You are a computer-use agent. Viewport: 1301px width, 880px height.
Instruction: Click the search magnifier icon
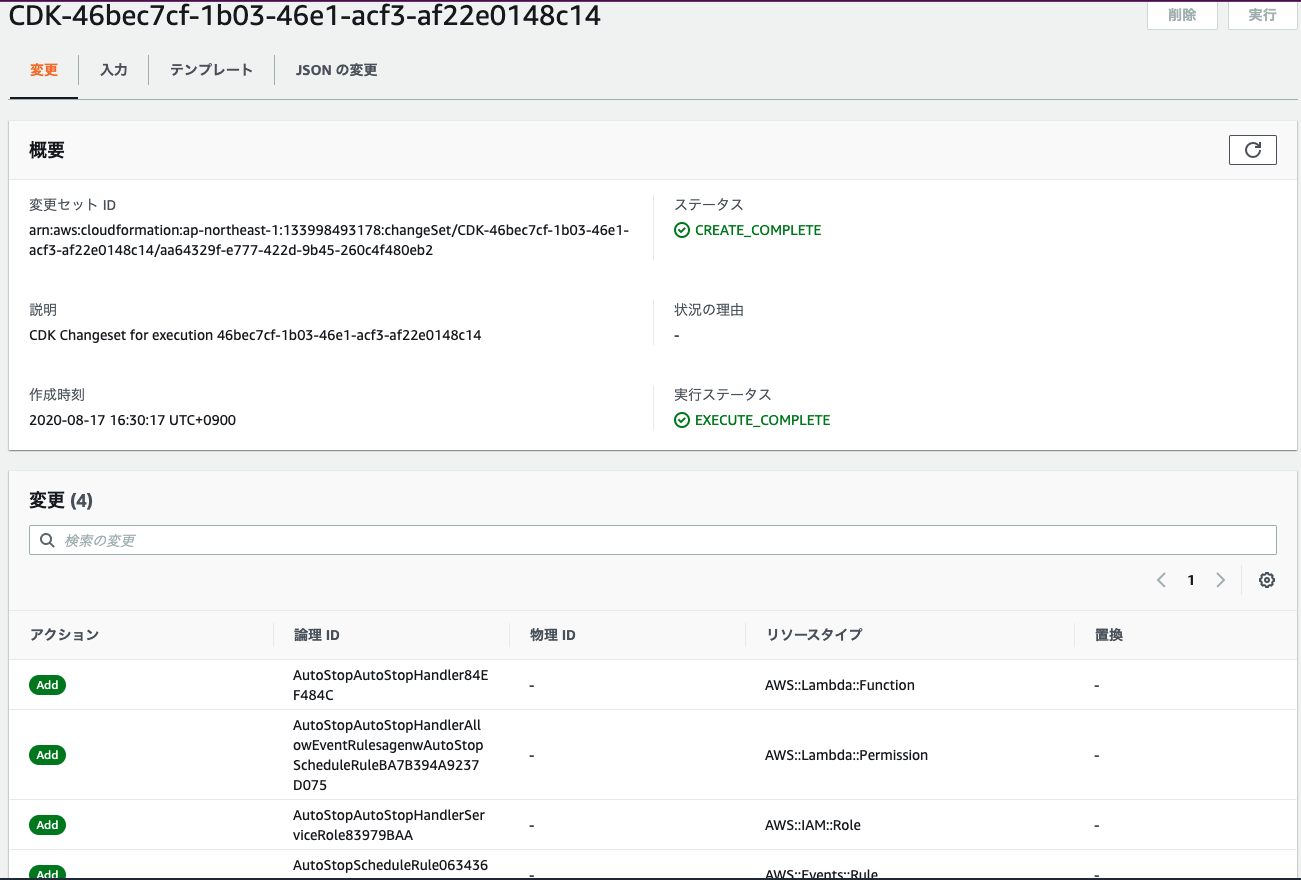pyautogui.click(x=47, y=539)
